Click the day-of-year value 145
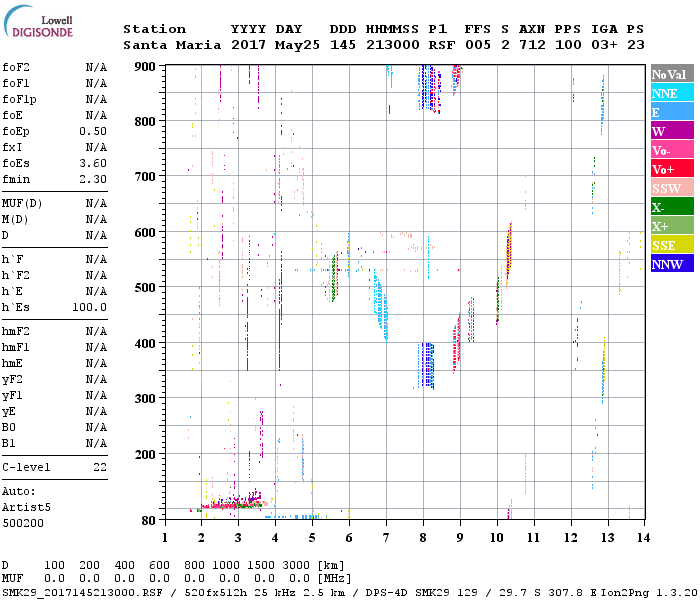The image size is (700, 600). coord(343,45)
